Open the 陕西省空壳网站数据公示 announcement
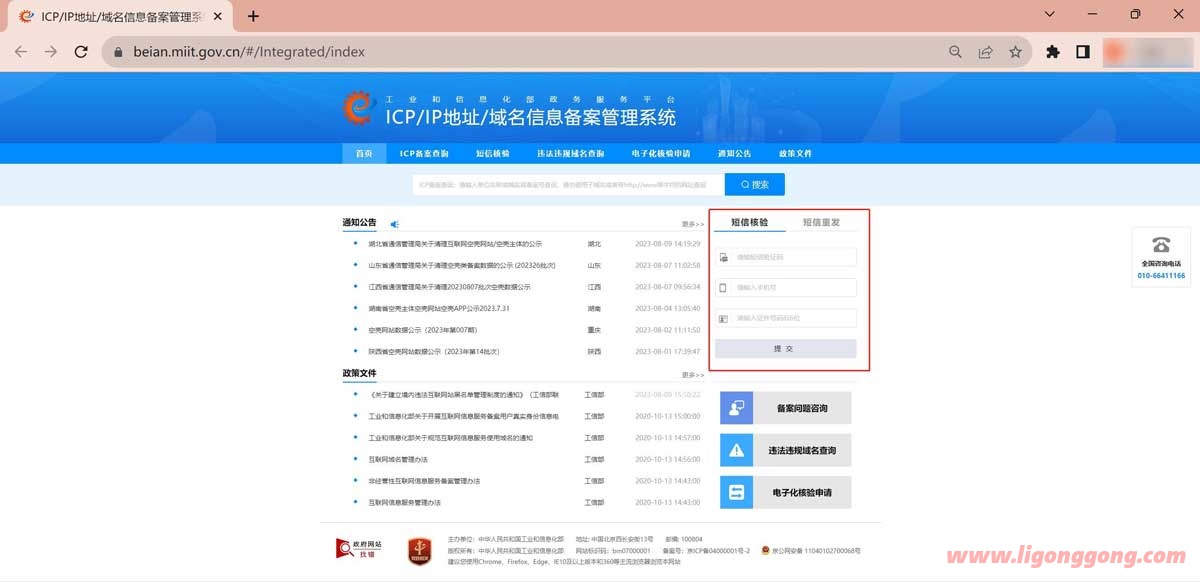Screen dimensions: 1200x582 click(433, 352)
